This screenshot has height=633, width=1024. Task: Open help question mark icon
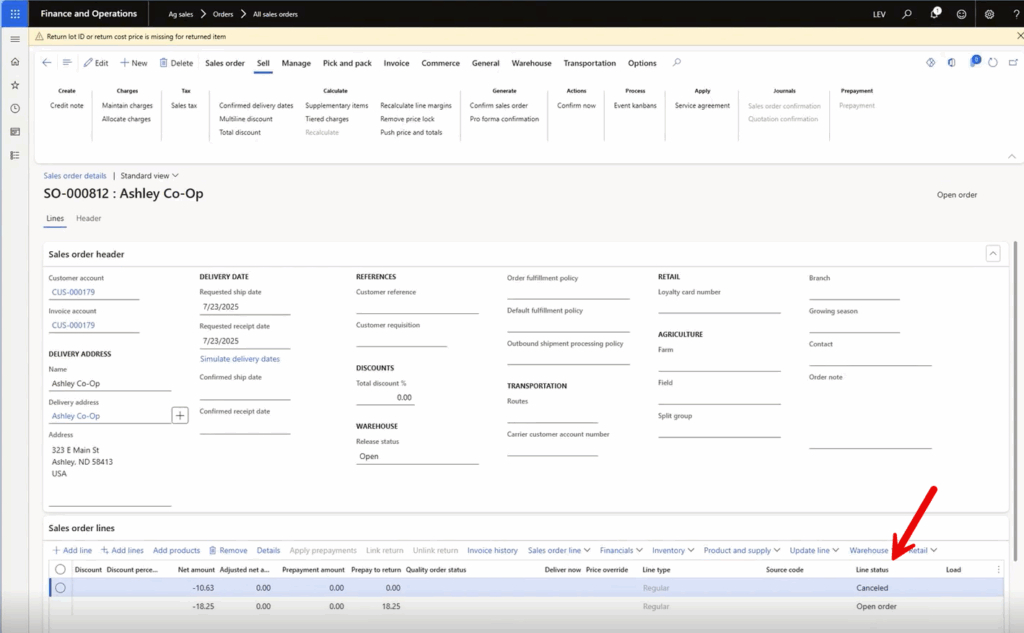coord(1016,14)
